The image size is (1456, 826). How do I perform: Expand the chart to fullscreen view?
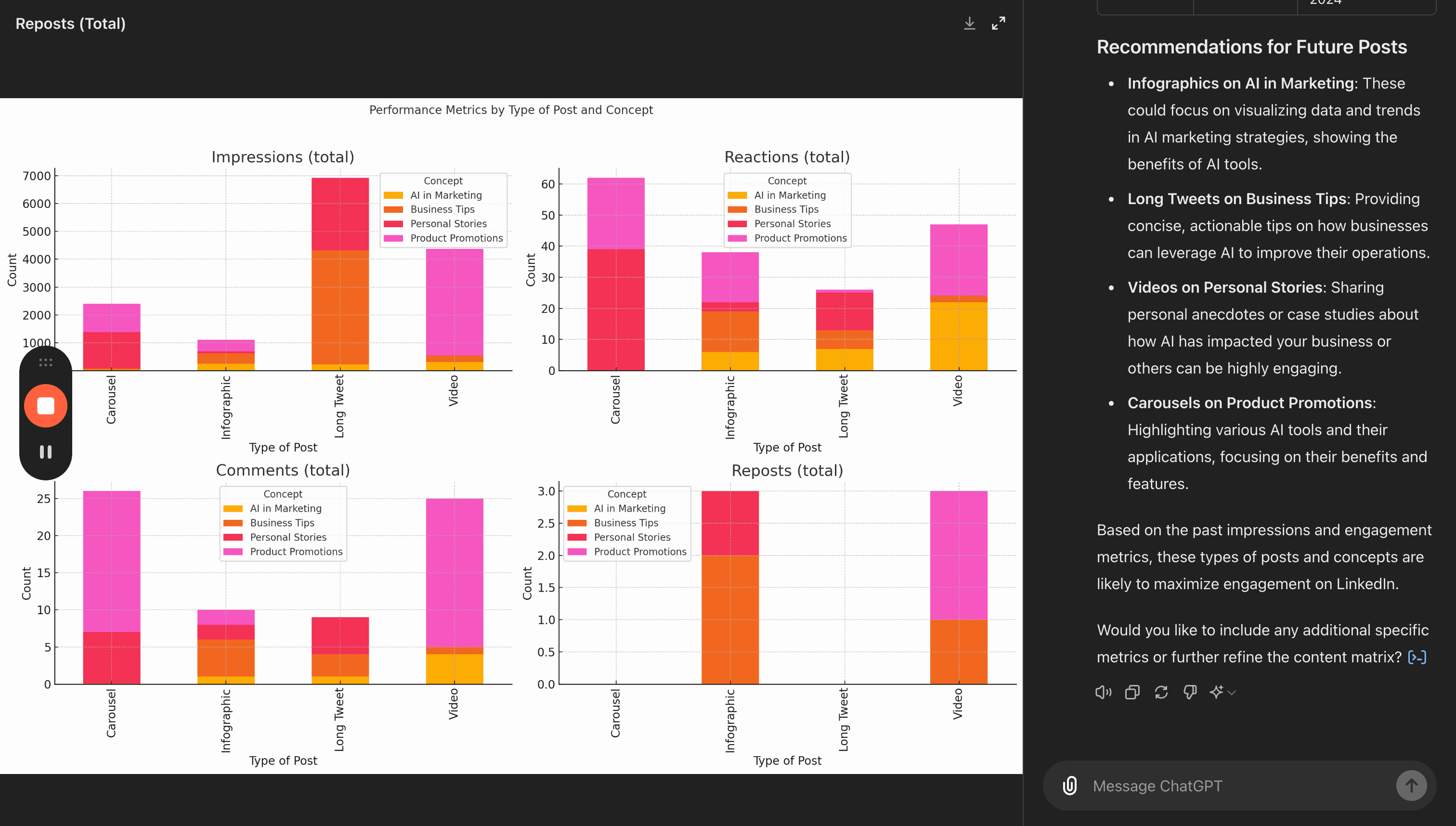pyautogui.click(x=998, y=23)
